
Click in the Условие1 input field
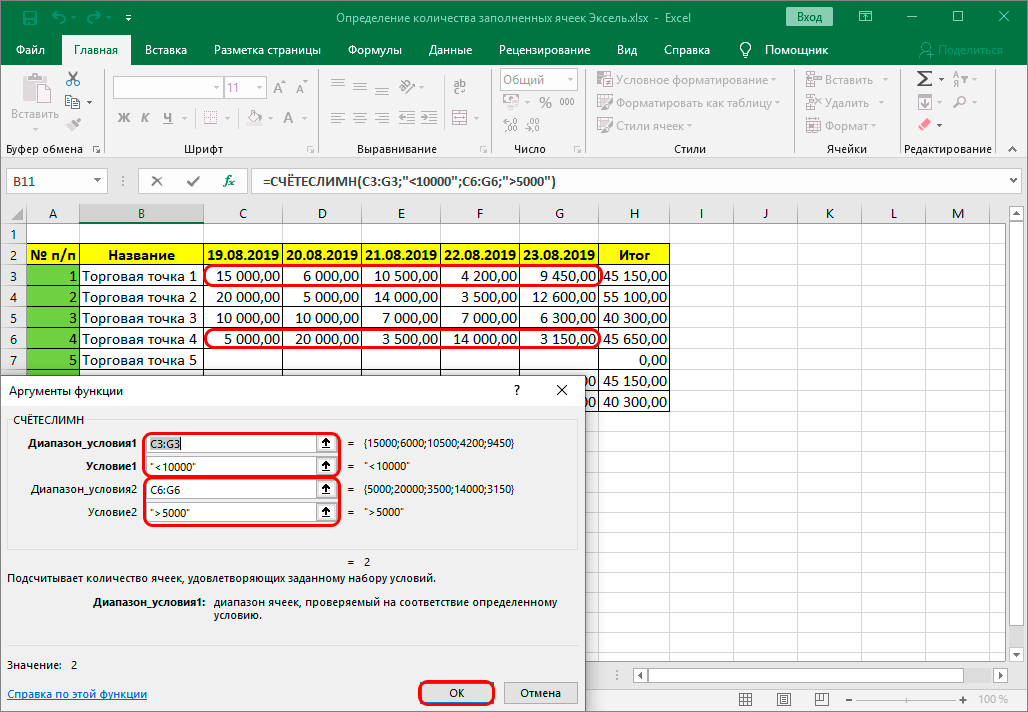(x=232, y=466)
